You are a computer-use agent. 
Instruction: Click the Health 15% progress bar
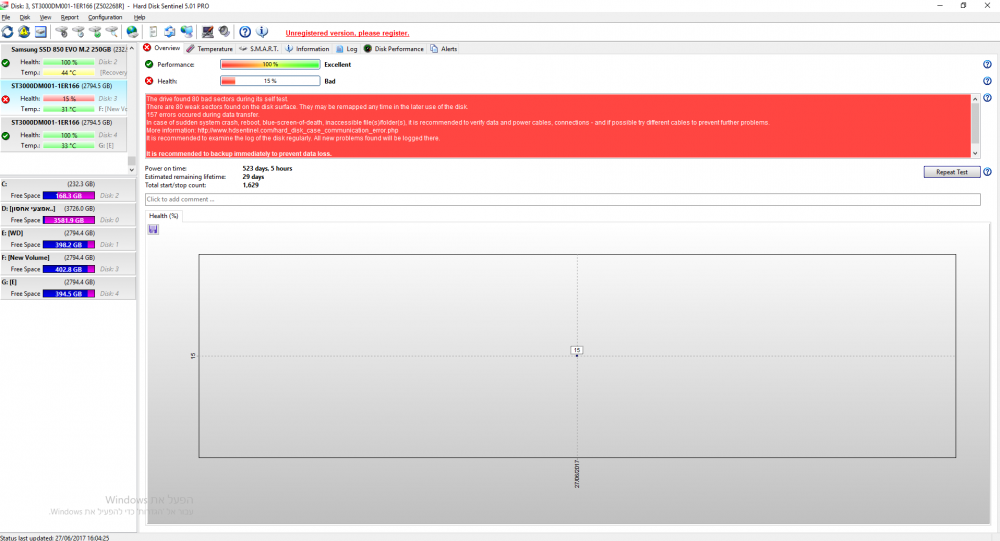[x=270, y=81]
